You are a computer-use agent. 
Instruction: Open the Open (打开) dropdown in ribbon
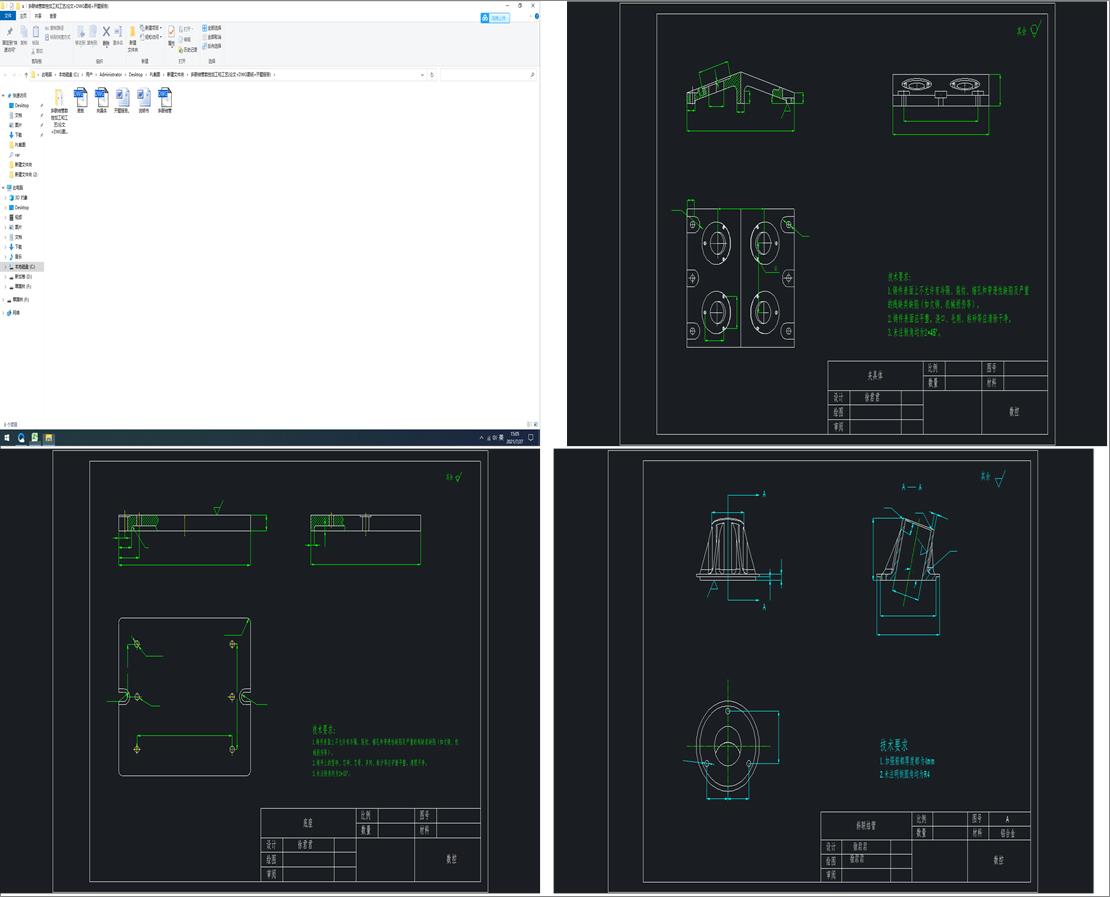(x=187, y=29)
